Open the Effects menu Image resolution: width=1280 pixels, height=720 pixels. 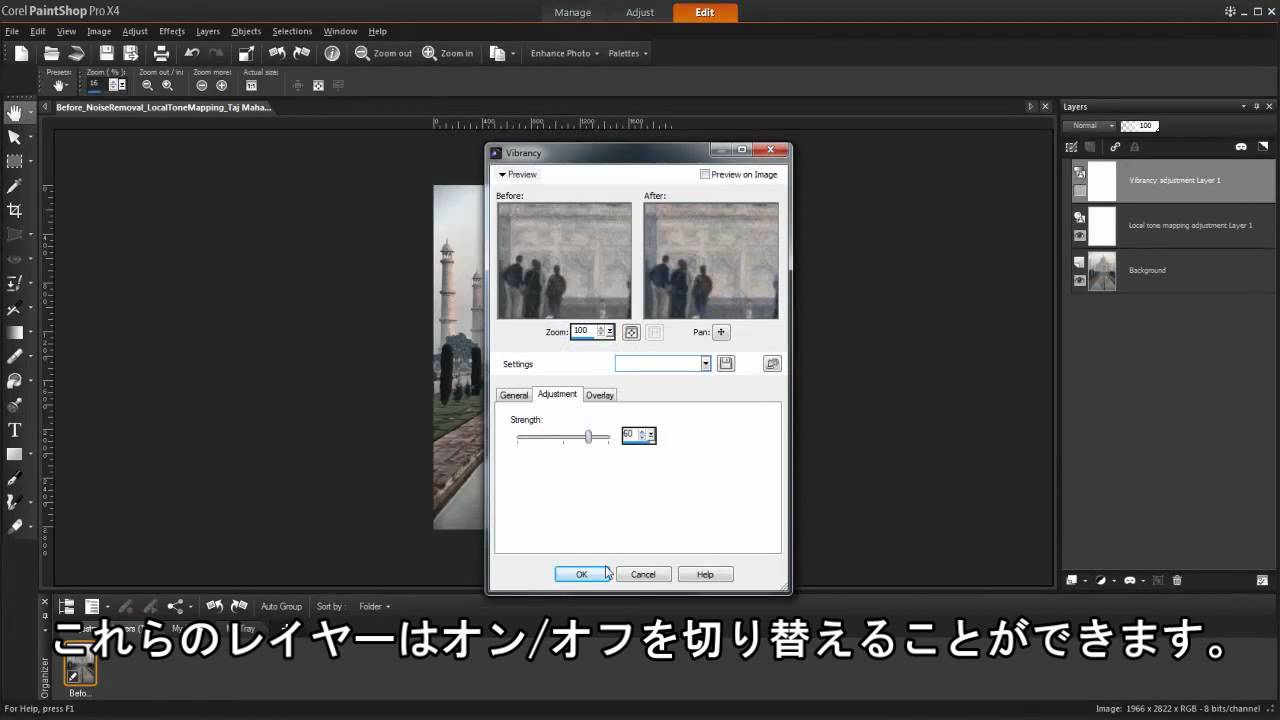172,31
